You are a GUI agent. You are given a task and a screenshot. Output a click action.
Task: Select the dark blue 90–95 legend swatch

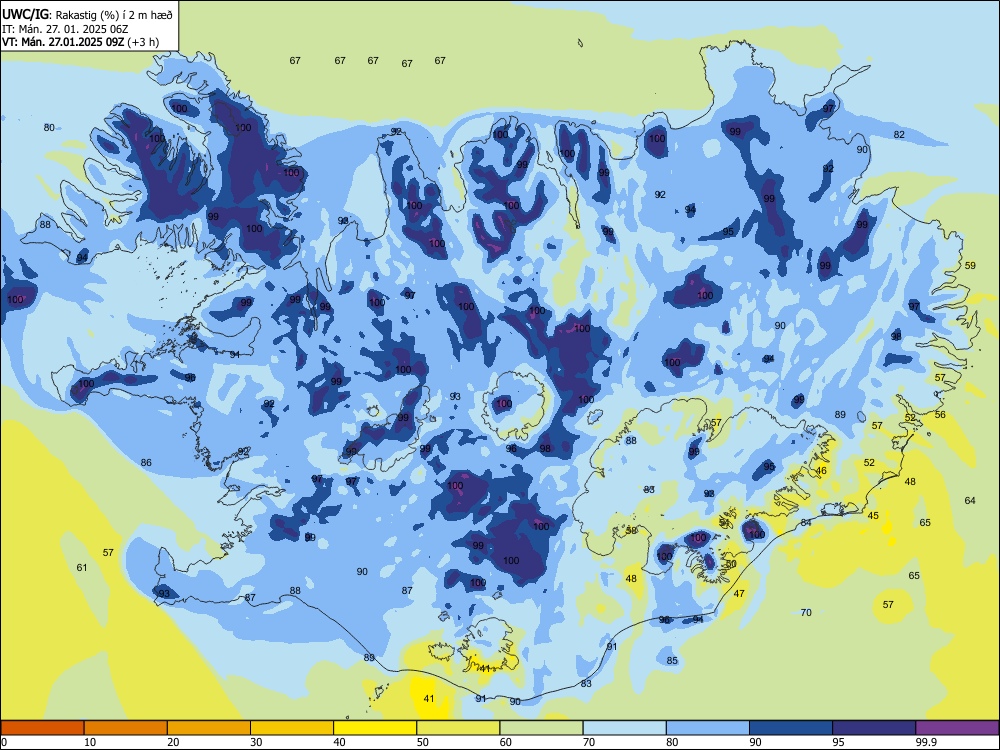tap(791, 728)
